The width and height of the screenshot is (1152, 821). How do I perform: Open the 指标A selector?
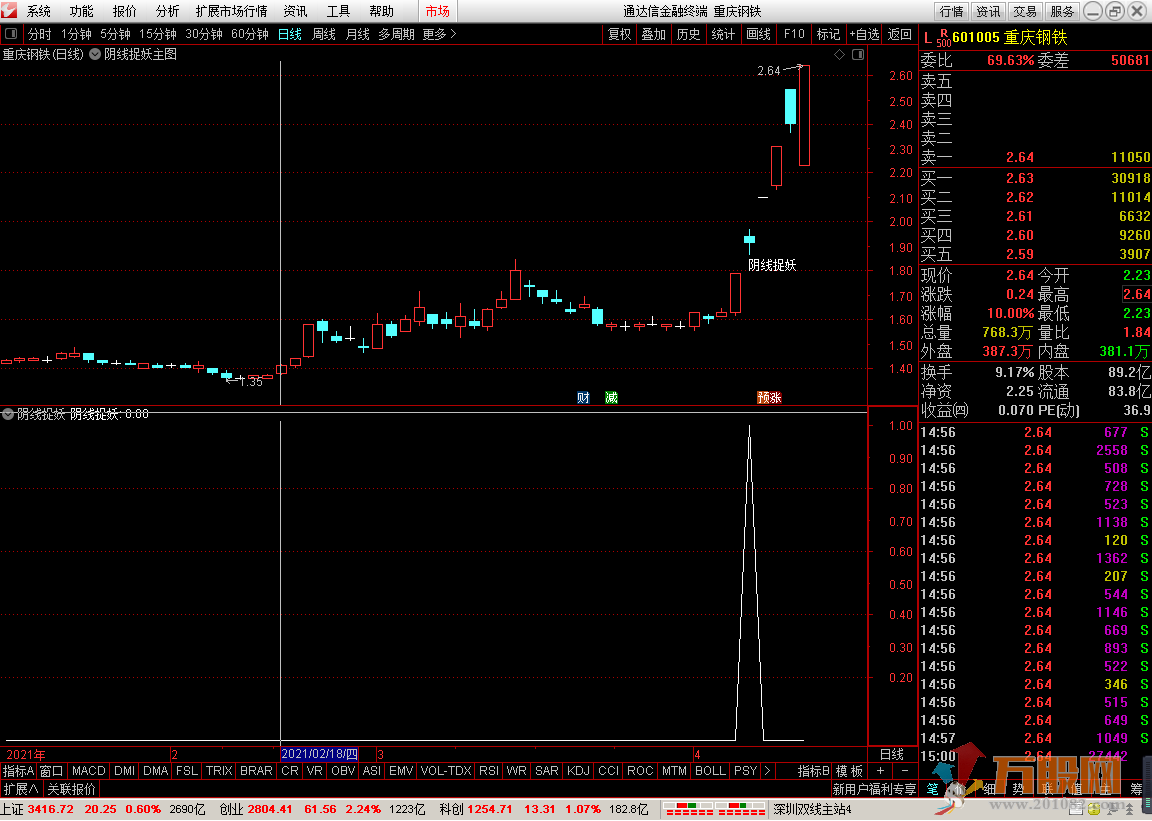(18, 770)
